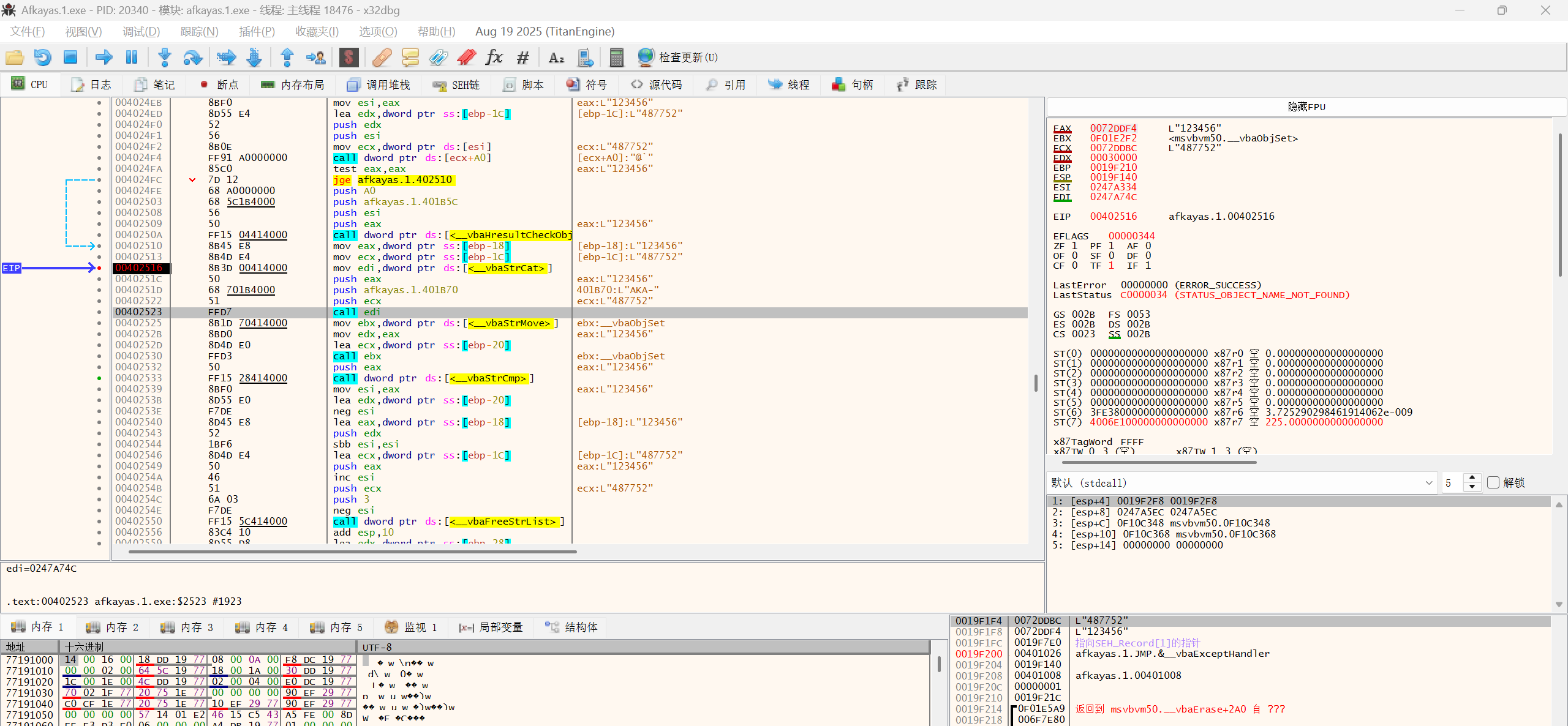Screen dimensions: 1568x726
Task: Open the strings search Az icon
Action: tap(556, 58)
